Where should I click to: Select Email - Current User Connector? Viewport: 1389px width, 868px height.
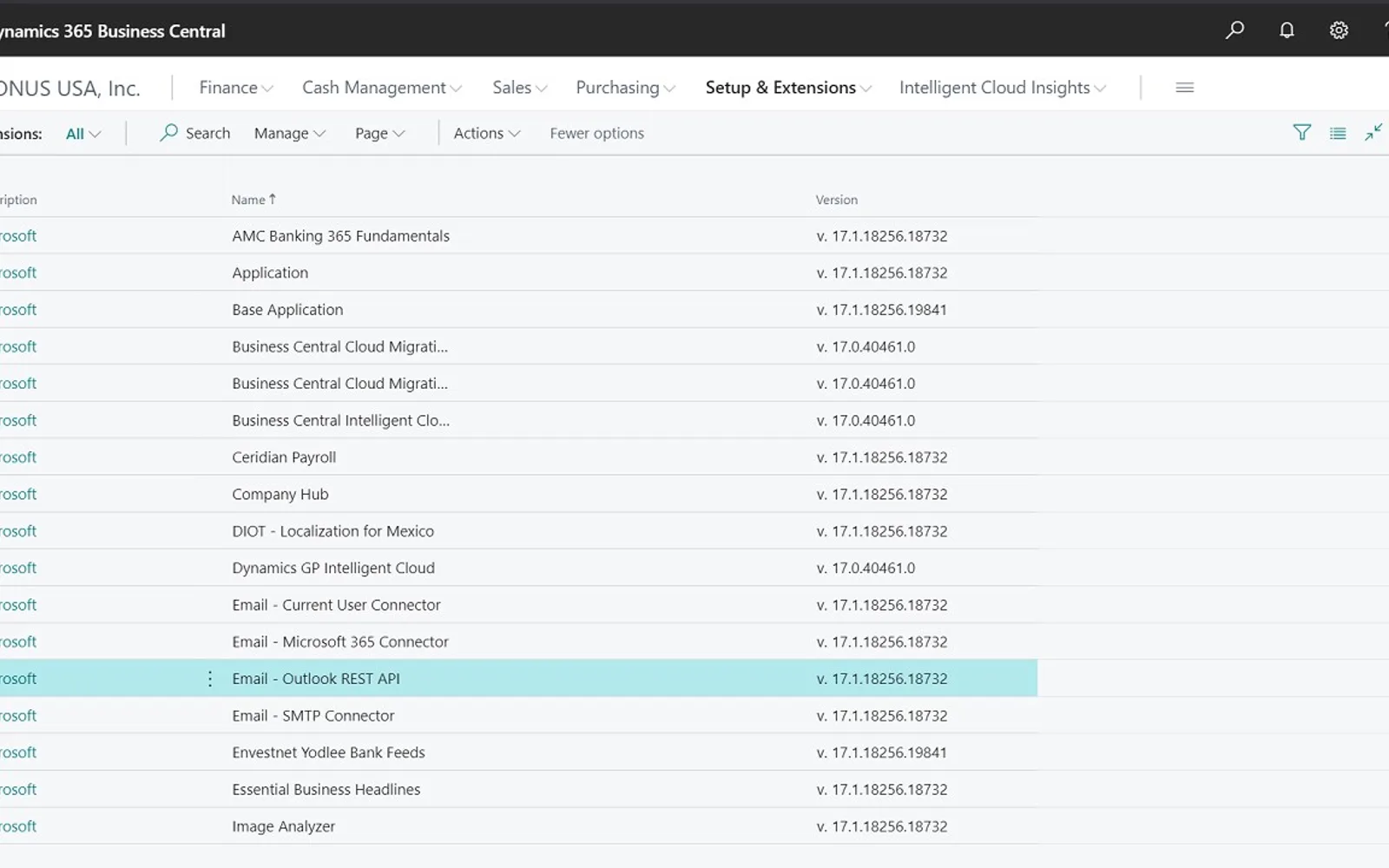point(336,605)
